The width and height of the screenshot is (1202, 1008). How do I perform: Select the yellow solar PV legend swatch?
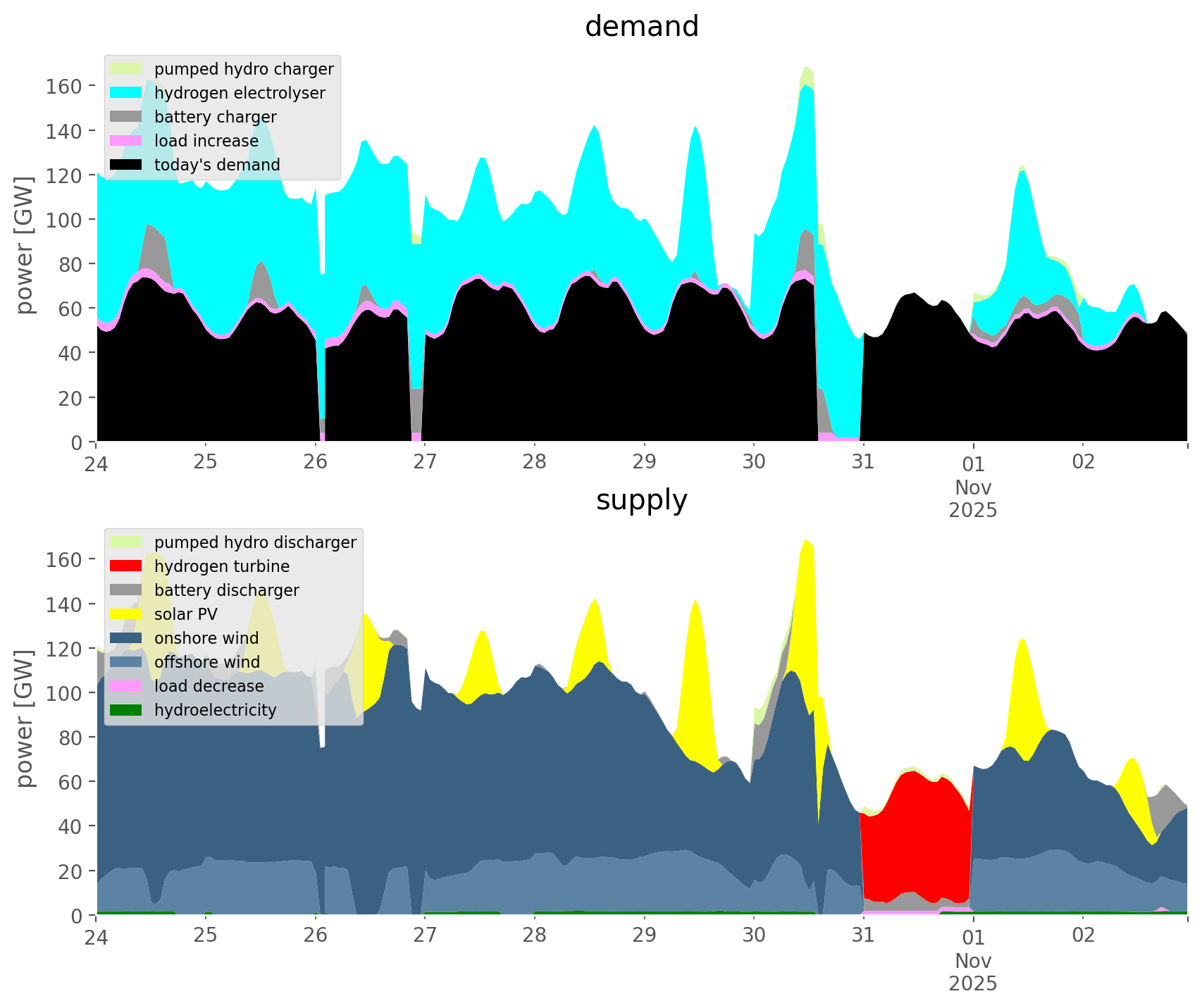pos(127,614)
